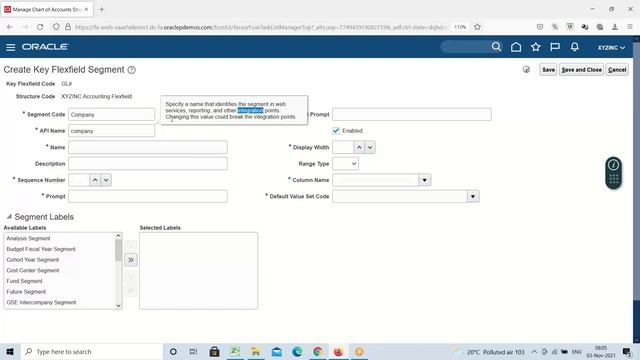Decrease the Sequence Number with down arrow
640x360 pixels.
[x=106, y=180]
